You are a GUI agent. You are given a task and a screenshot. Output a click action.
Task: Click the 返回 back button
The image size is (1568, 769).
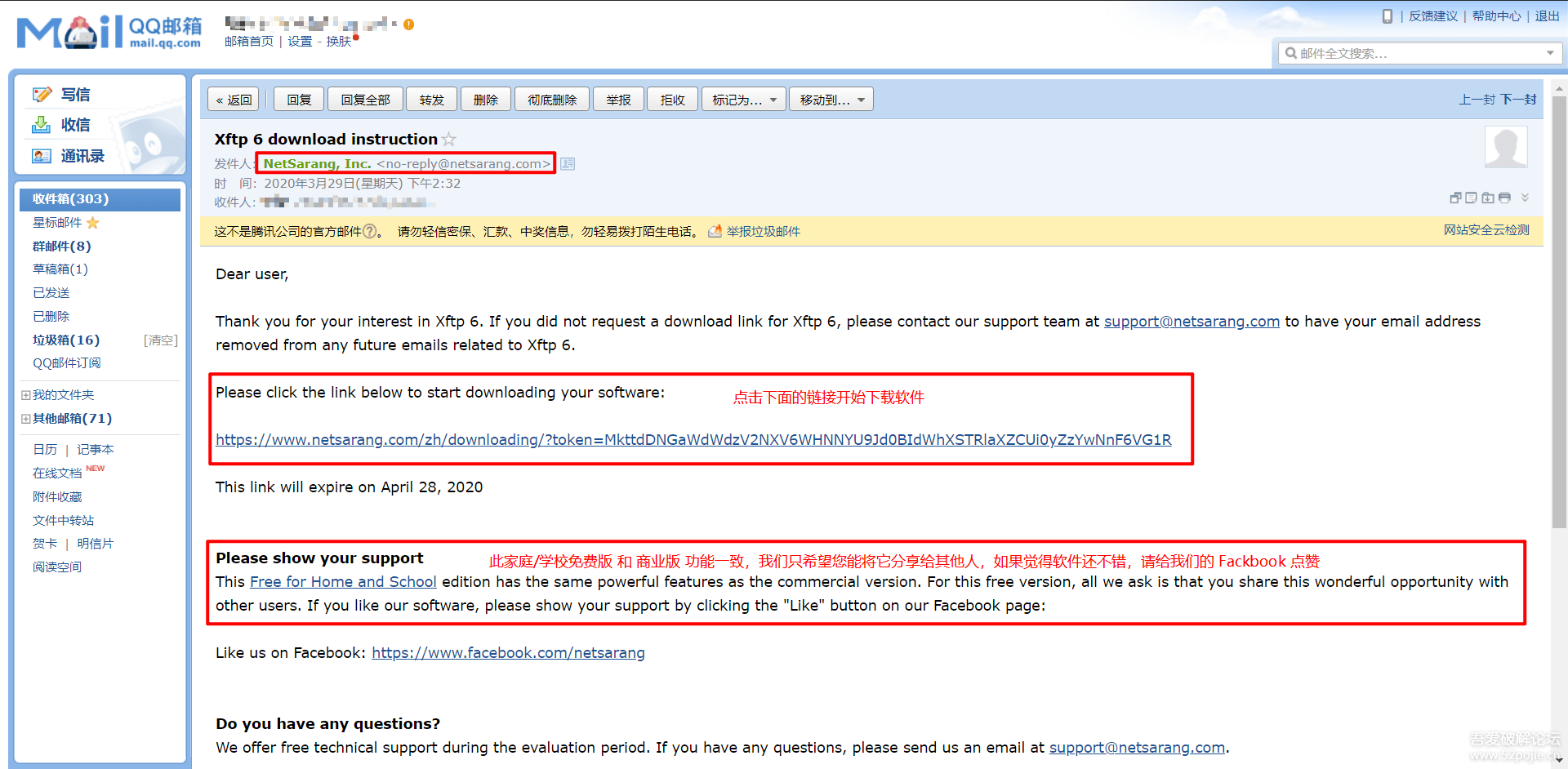[234, 100]
